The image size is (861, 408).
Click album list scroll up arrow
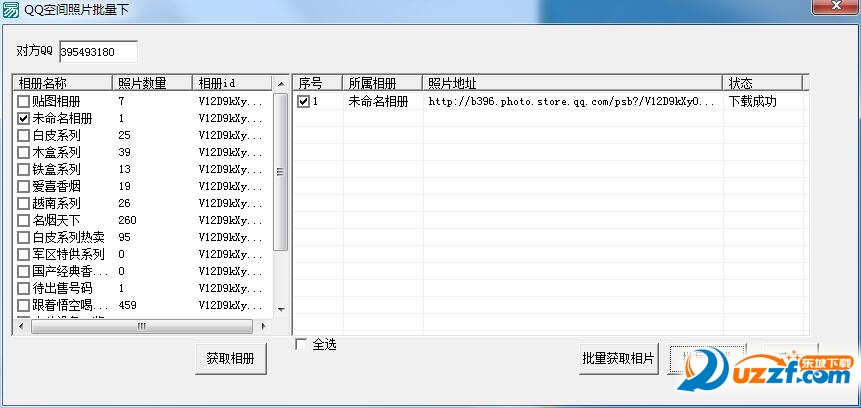[281, 84]
